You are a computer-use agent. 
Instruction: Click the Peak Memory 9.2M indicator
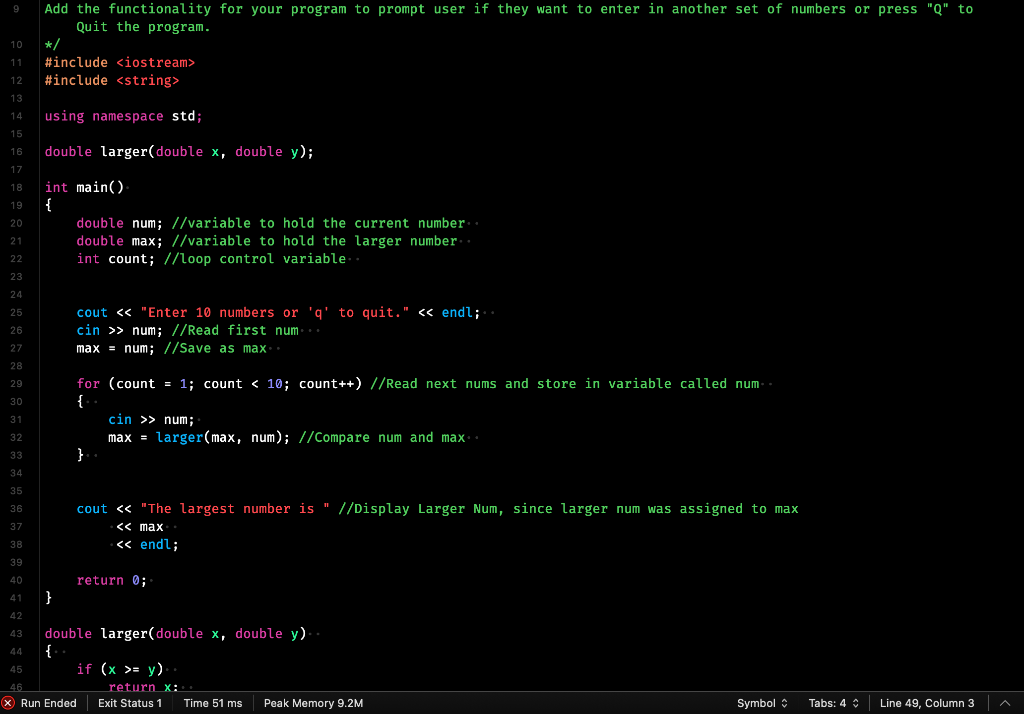pos(313,703)
